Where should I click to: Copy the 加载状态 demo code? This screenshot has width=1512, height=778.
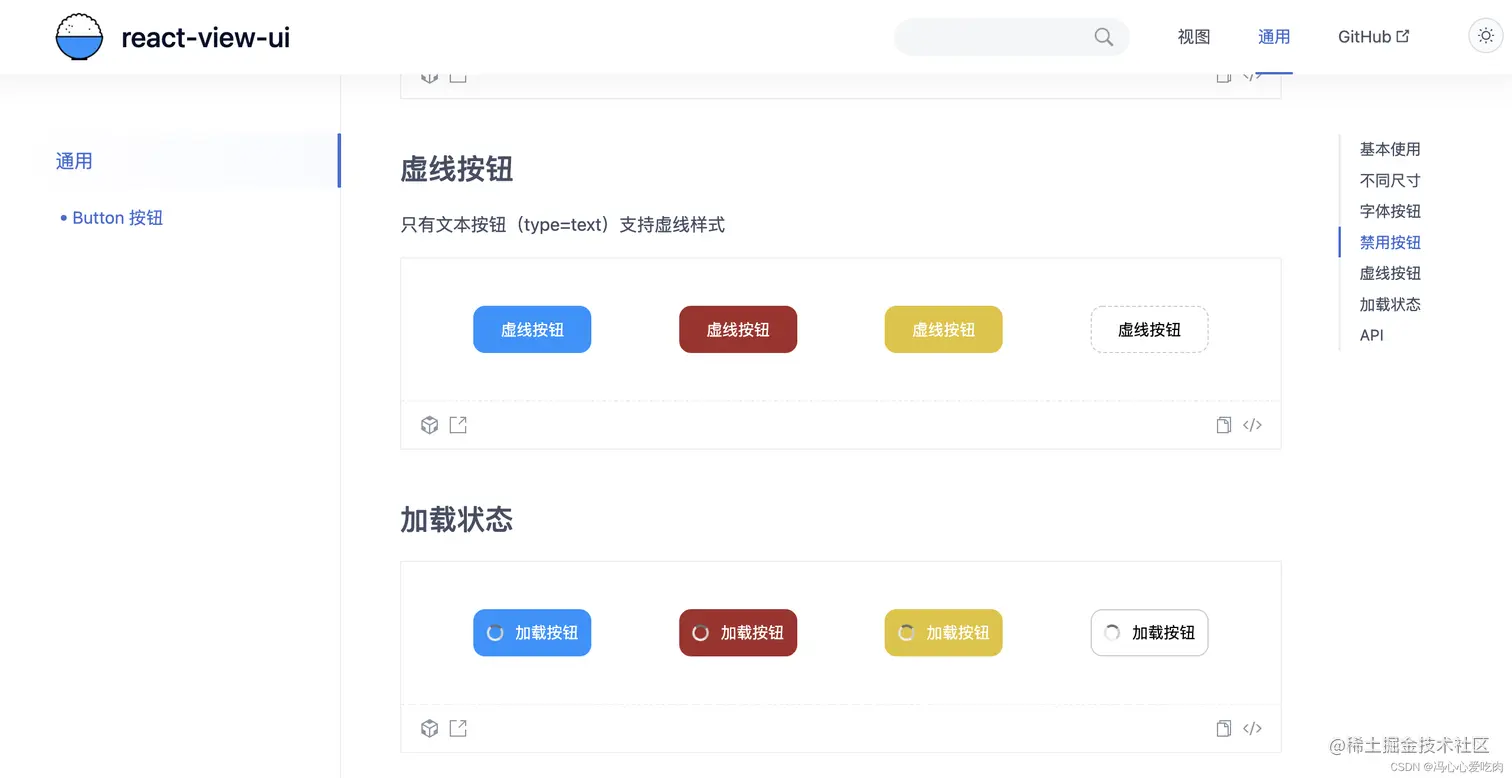coord(1223,728)
